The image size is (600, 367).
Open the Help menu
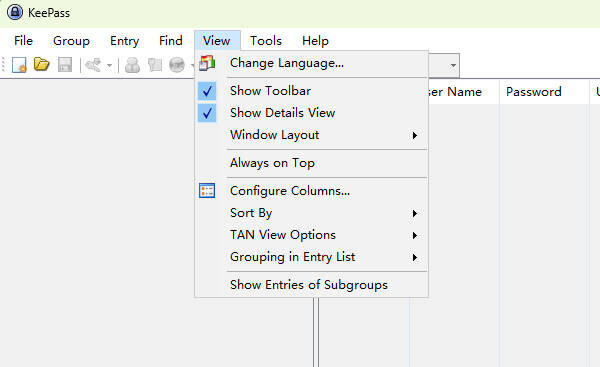click(x=315, y=41)
